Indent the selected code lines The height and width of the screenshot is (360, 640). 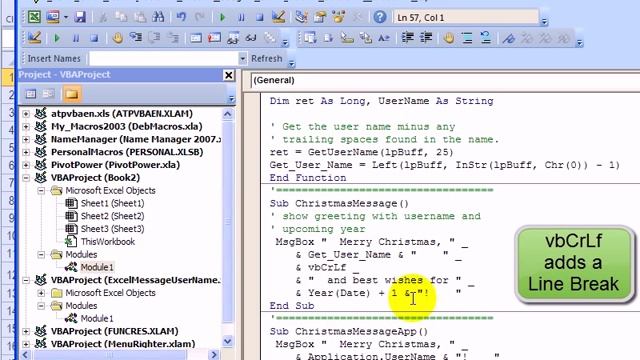[407, 38]
